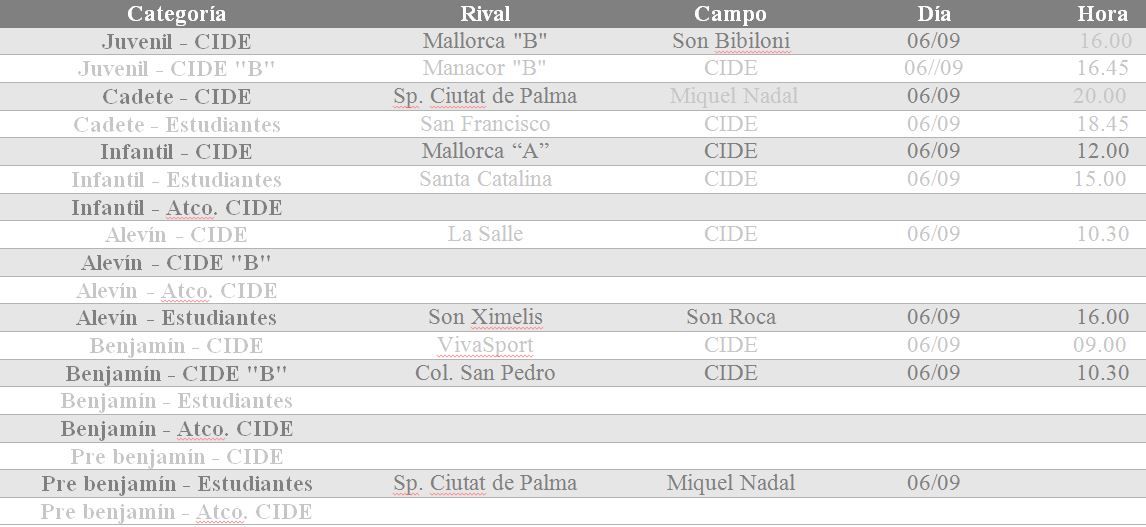The image size is (1146, 527).
Task: Click the Rival column header
Action: [485, 14]
